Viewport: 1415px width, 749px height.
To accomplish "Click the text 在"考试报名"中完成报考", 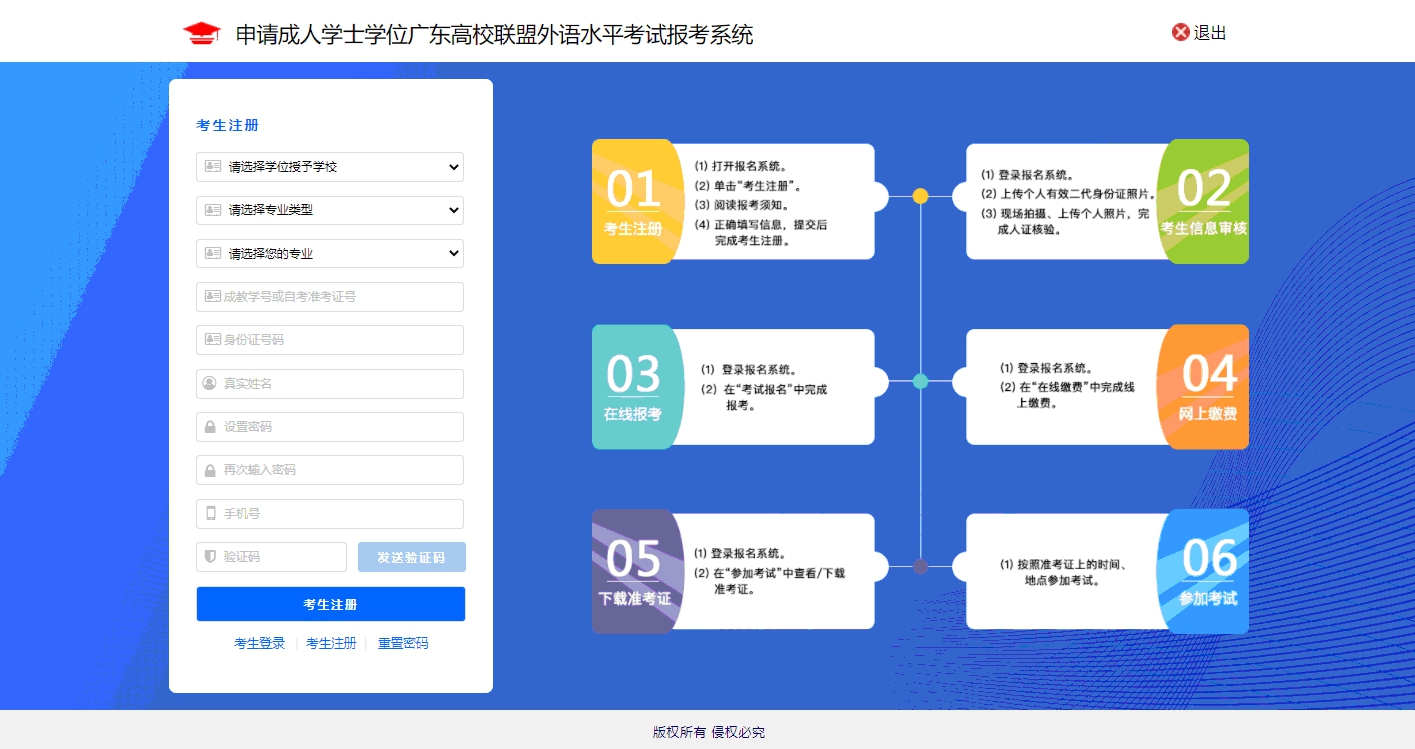I will click(x=764, y=397).
